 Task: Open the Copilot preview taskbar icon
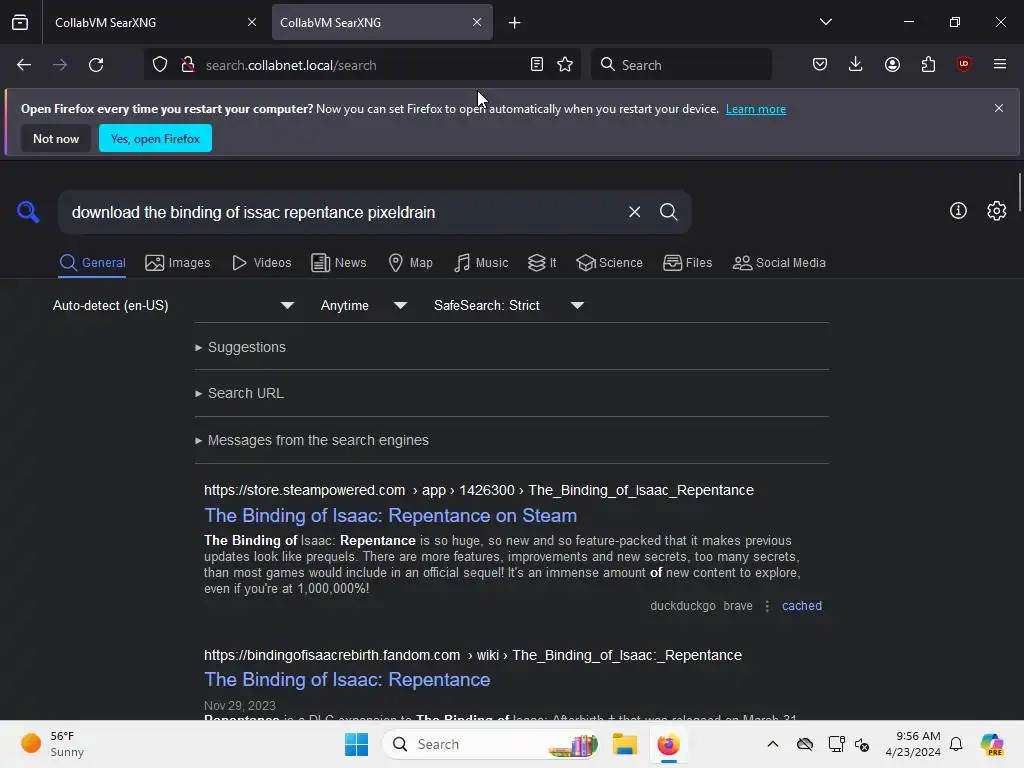pos(992,744)
